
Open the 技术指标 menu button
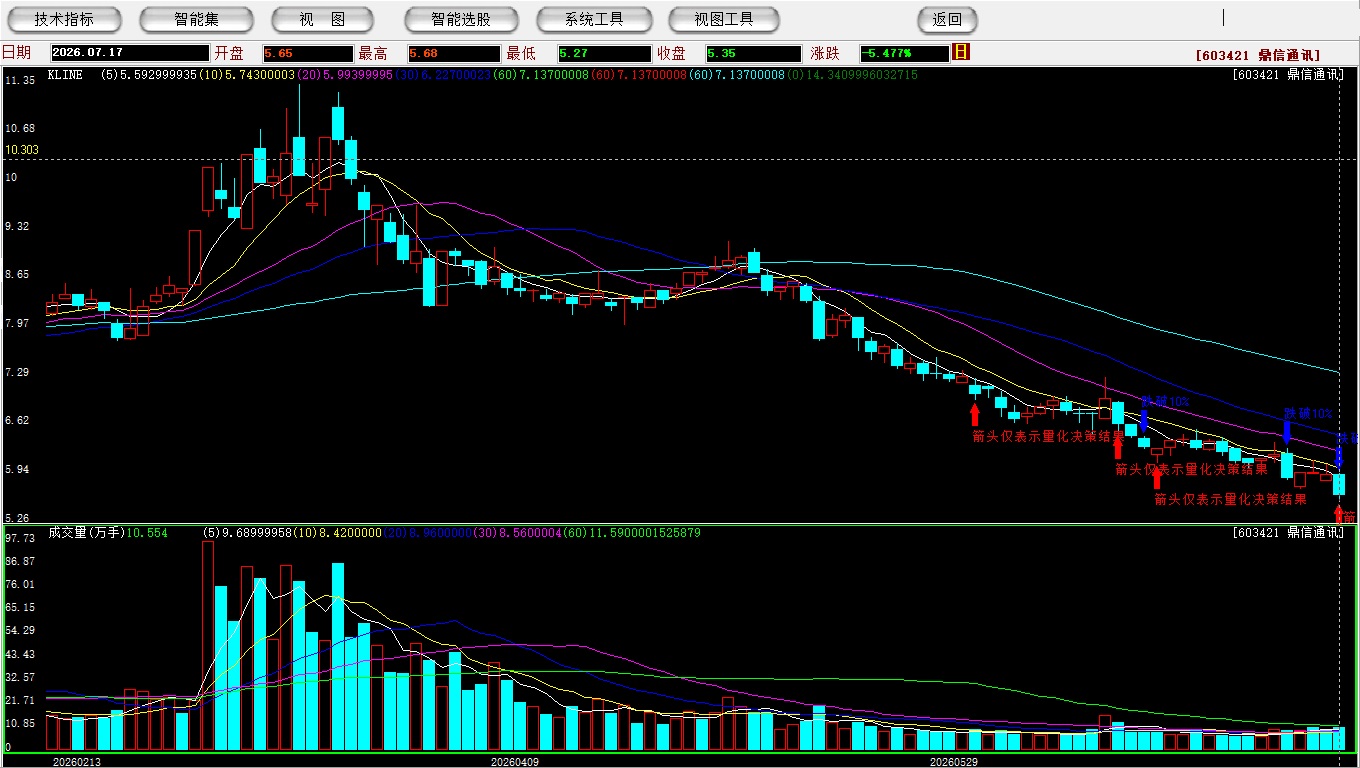click(x=64, y=19)
